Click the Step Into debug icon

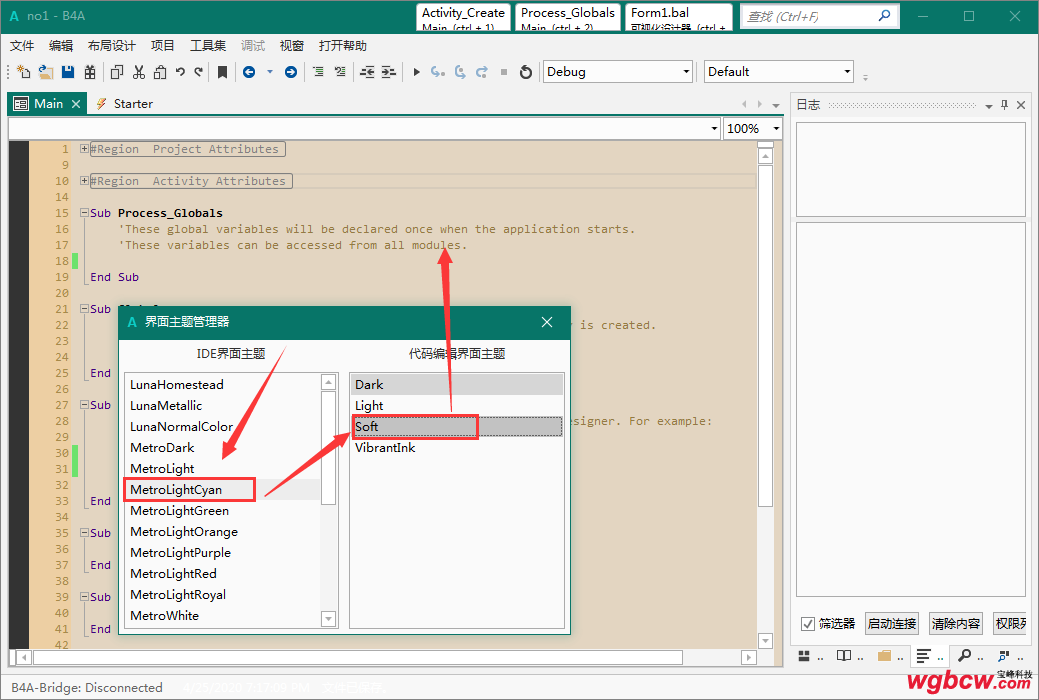click(437, 72)
